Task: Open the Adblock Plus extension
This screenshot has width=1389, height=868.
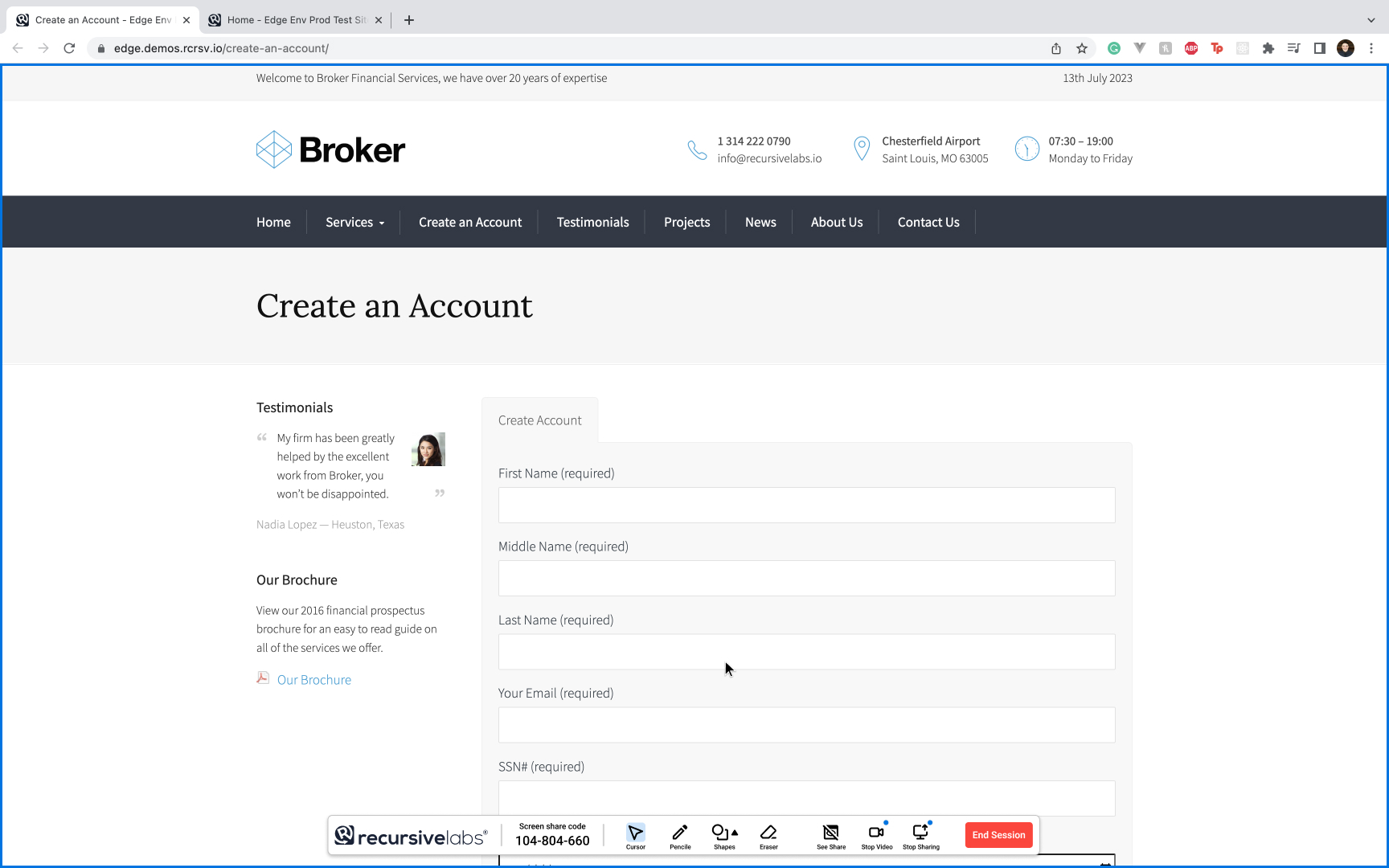Action: tap(1190, 48)
